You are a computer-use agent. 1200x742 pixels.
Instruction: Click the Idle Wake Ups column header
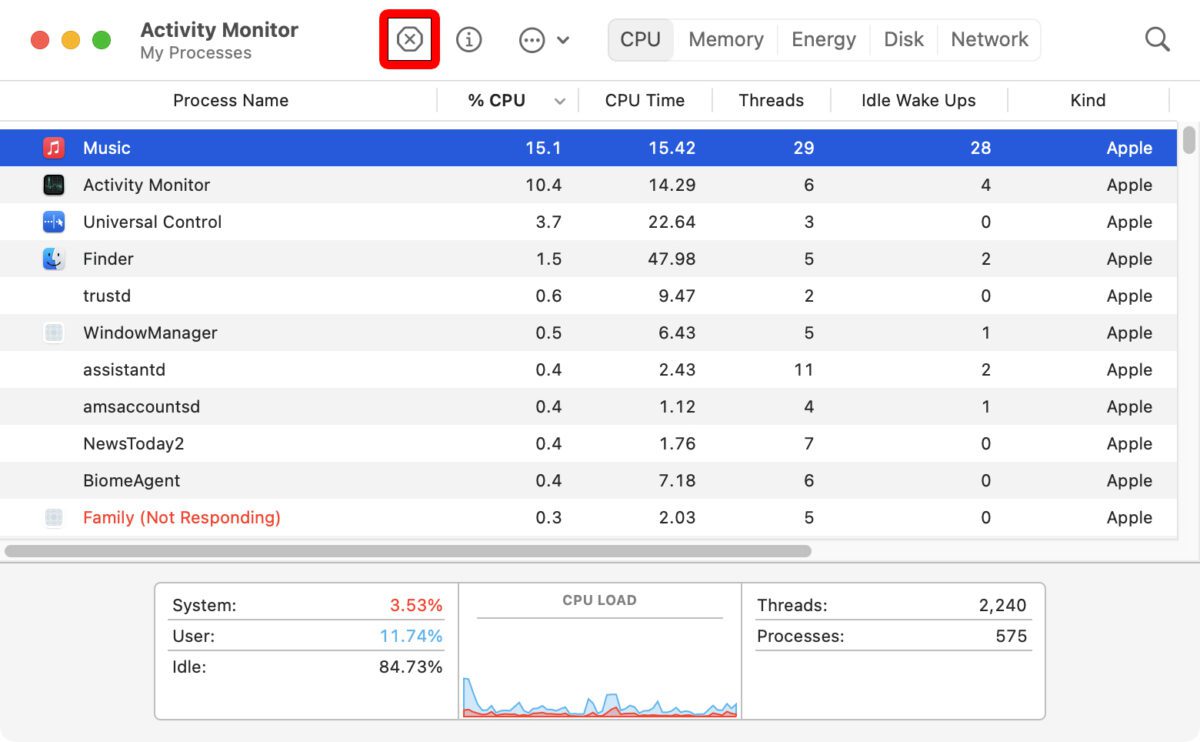(917, 100)
